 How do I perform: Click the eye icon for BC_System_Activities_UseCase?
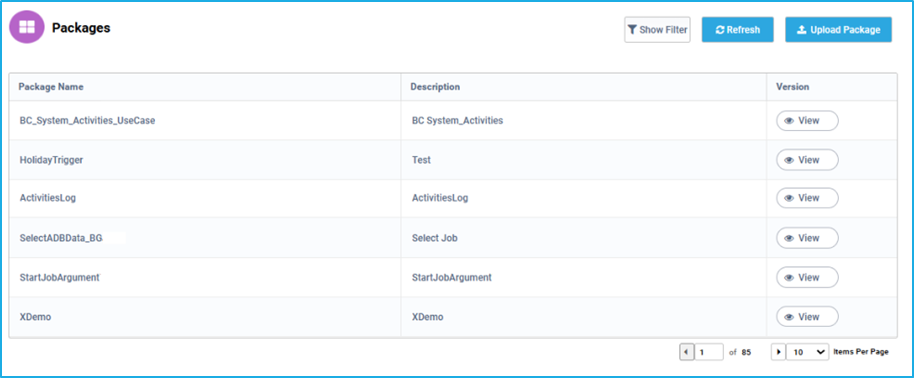click(789, 121)
